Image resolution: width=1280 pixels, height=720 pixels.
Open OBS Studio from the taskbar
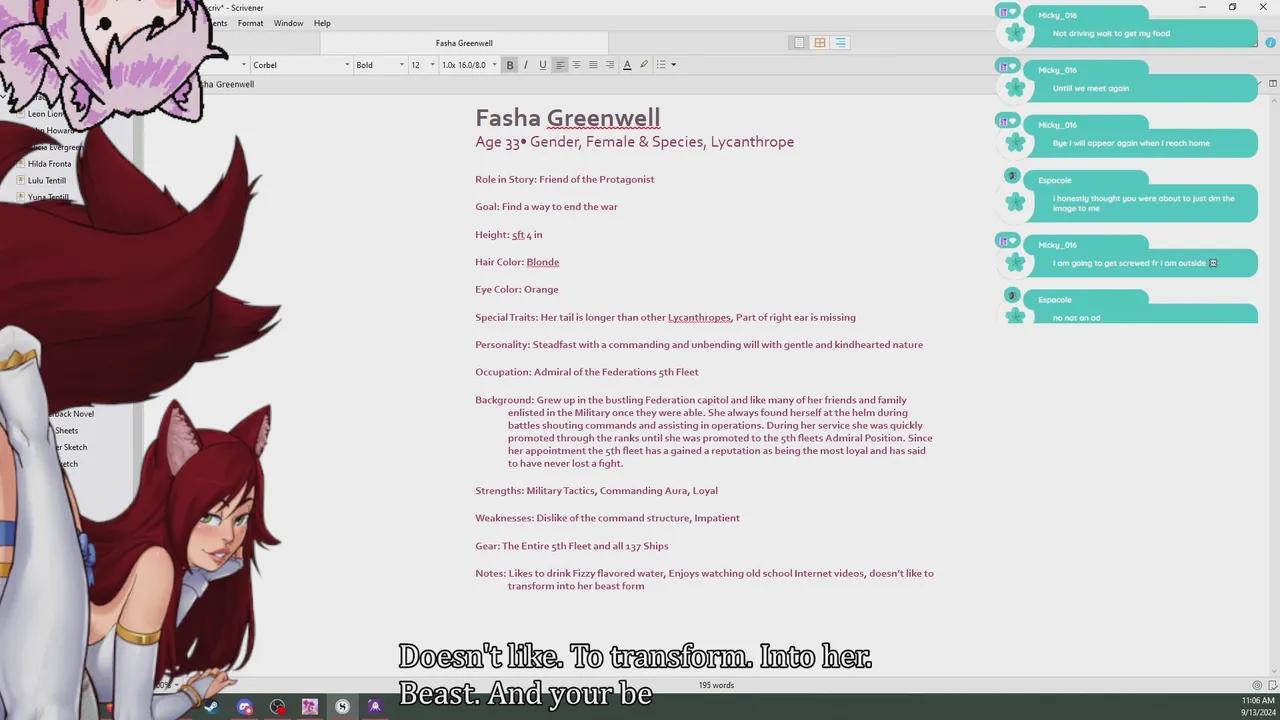pos(278,707)
